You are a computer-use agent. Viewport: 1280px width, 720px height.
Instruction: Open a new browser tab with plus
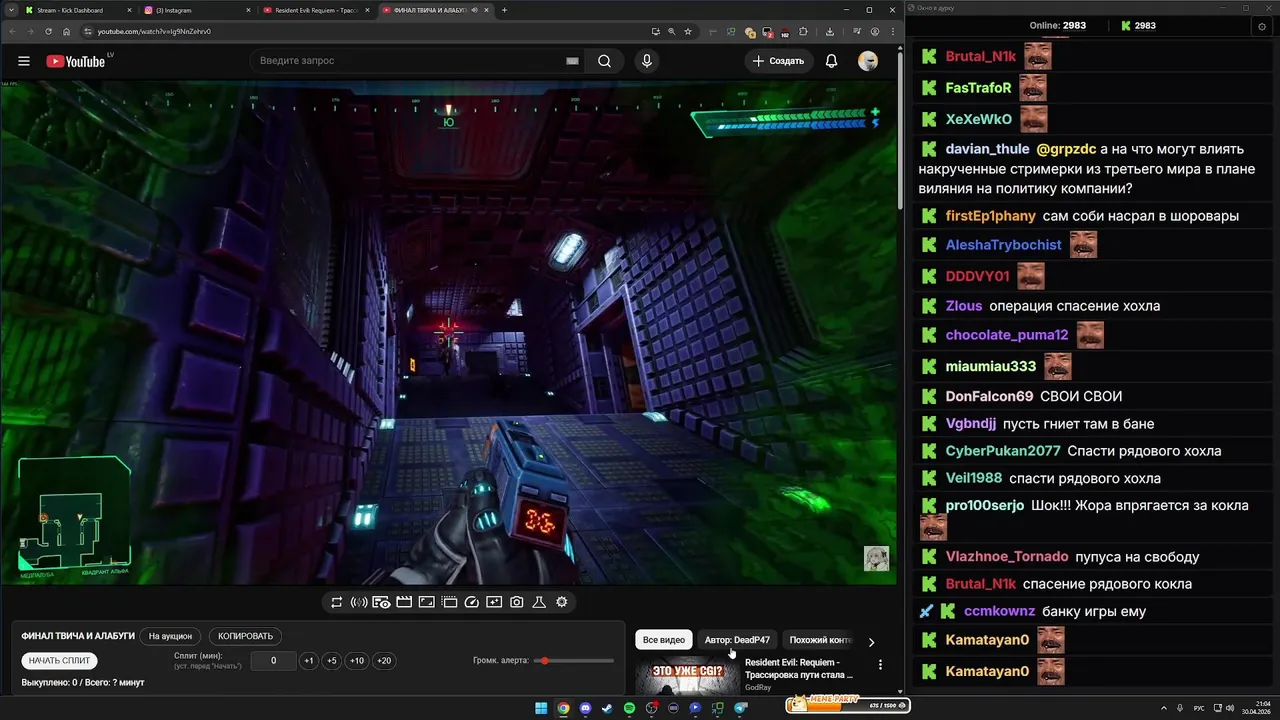click(504, 10)
